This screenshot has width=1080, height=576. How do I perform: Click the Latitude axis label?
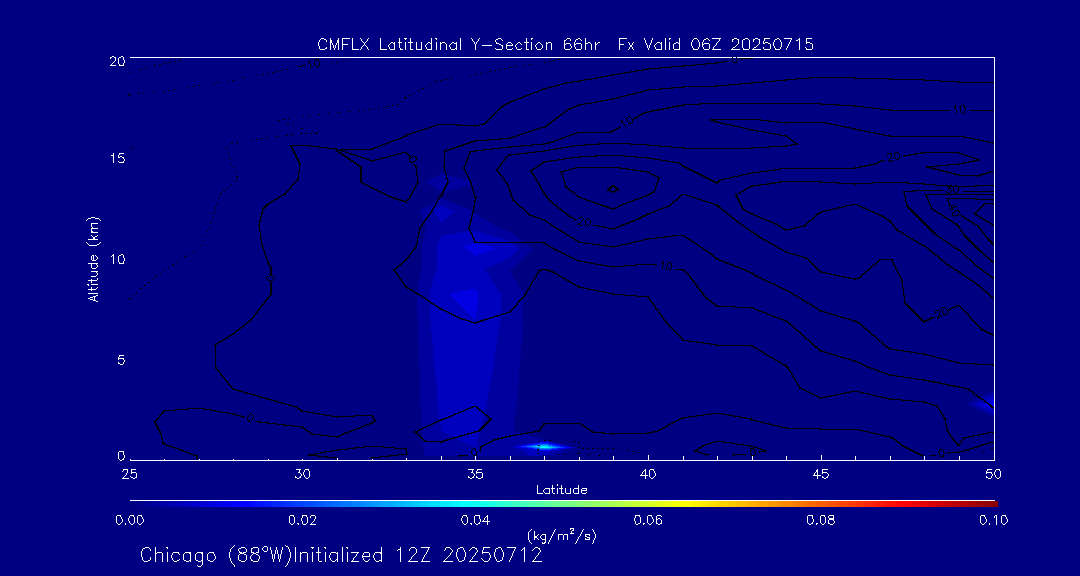562,491
